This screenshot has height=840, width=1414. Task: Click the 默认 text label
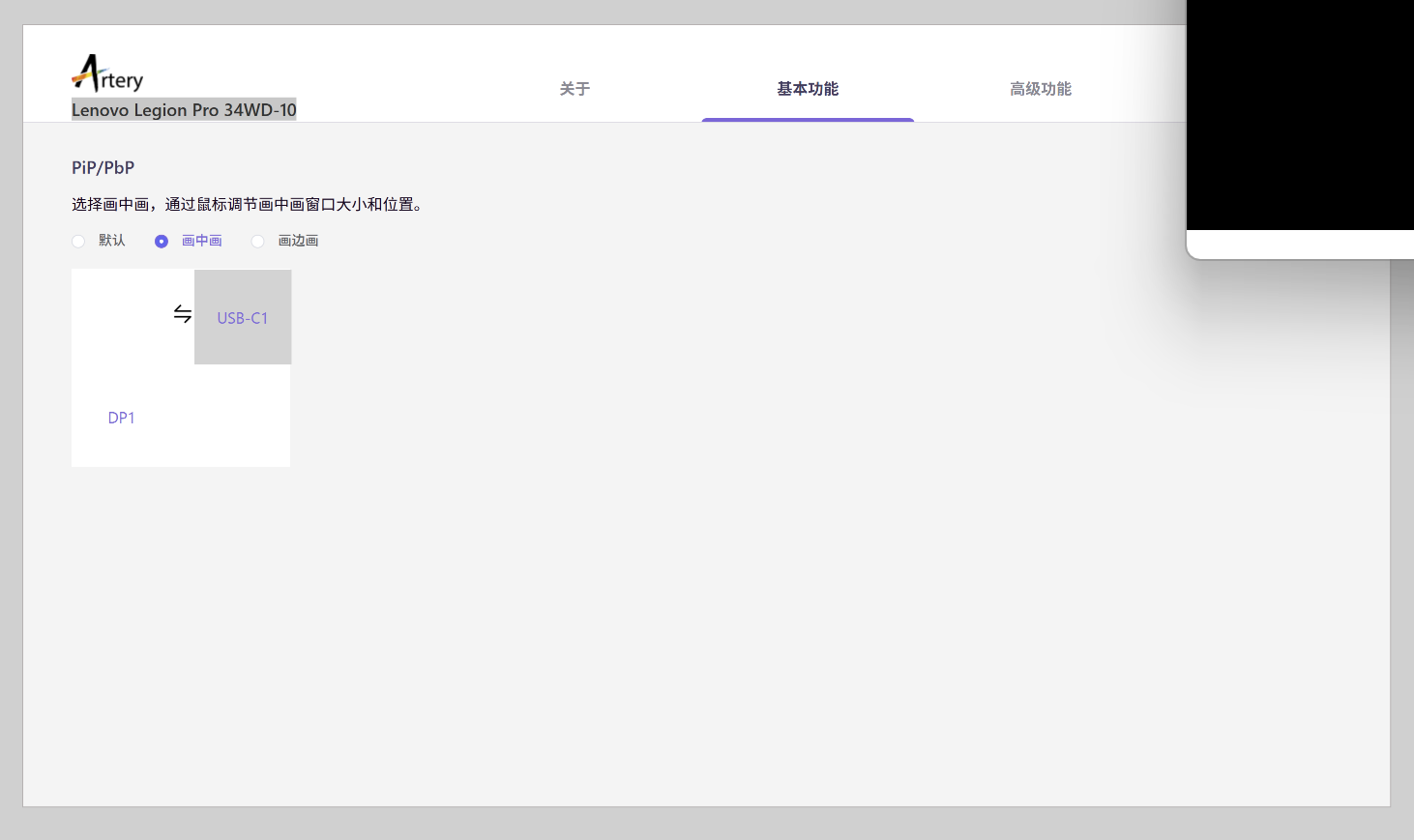pos(112,241)
